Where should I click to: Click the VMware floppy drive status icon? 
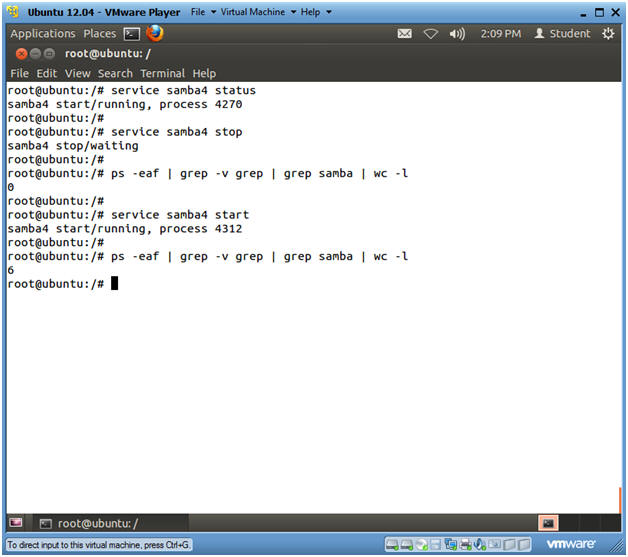435,545
